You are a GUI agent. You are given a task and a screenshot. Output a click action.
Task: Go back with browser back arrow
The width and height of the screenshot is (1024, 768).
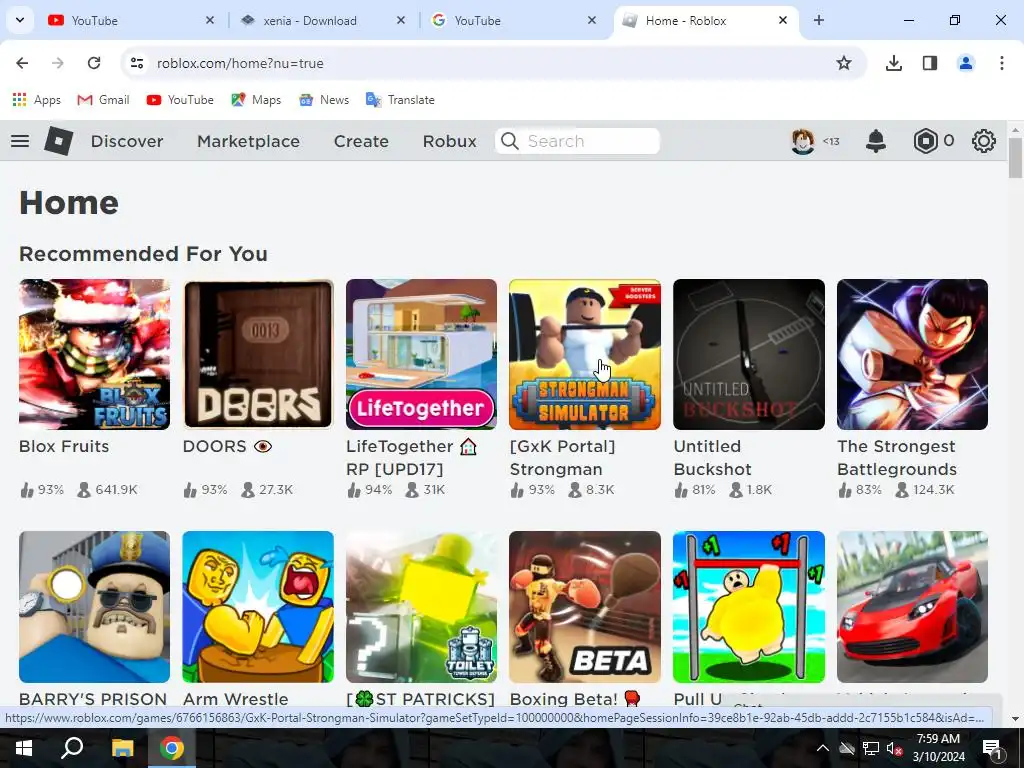(22, 63)
